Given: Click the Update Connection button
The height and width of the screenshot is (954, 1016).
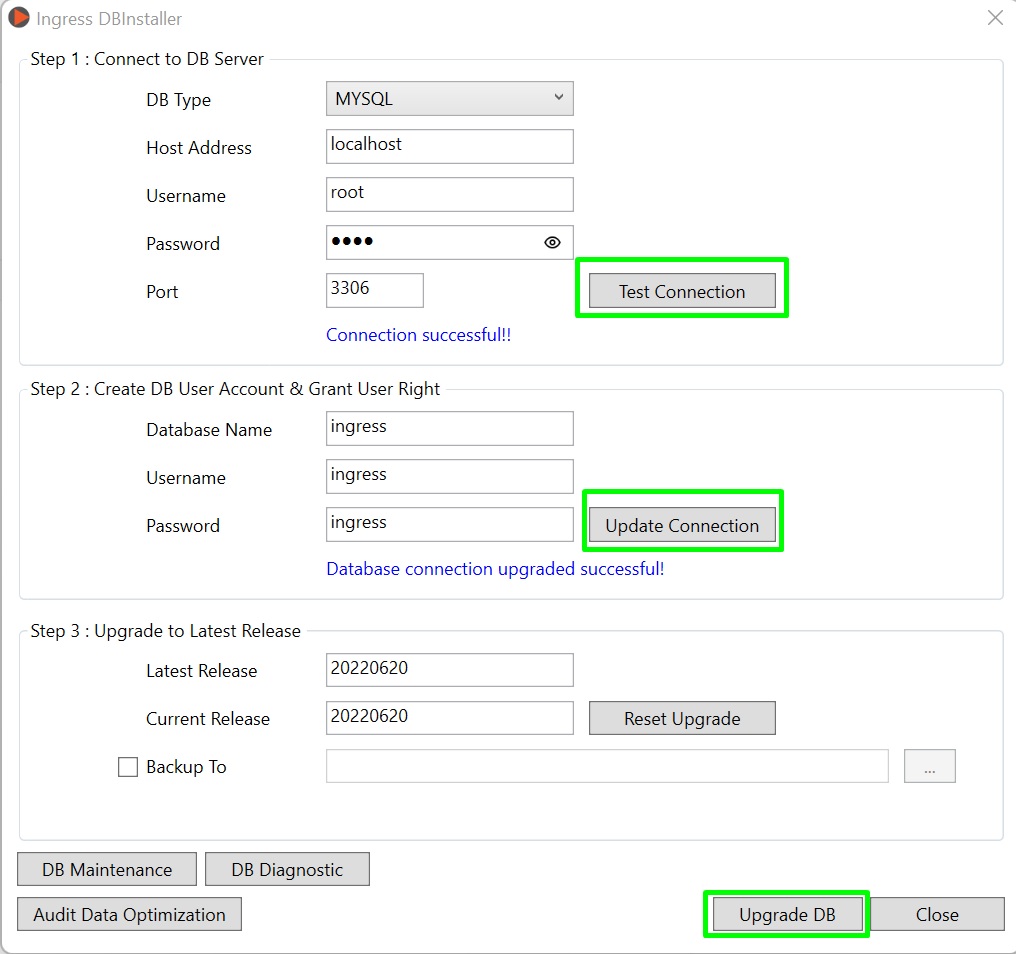Looking at the screenshot, I should point(682,525).
